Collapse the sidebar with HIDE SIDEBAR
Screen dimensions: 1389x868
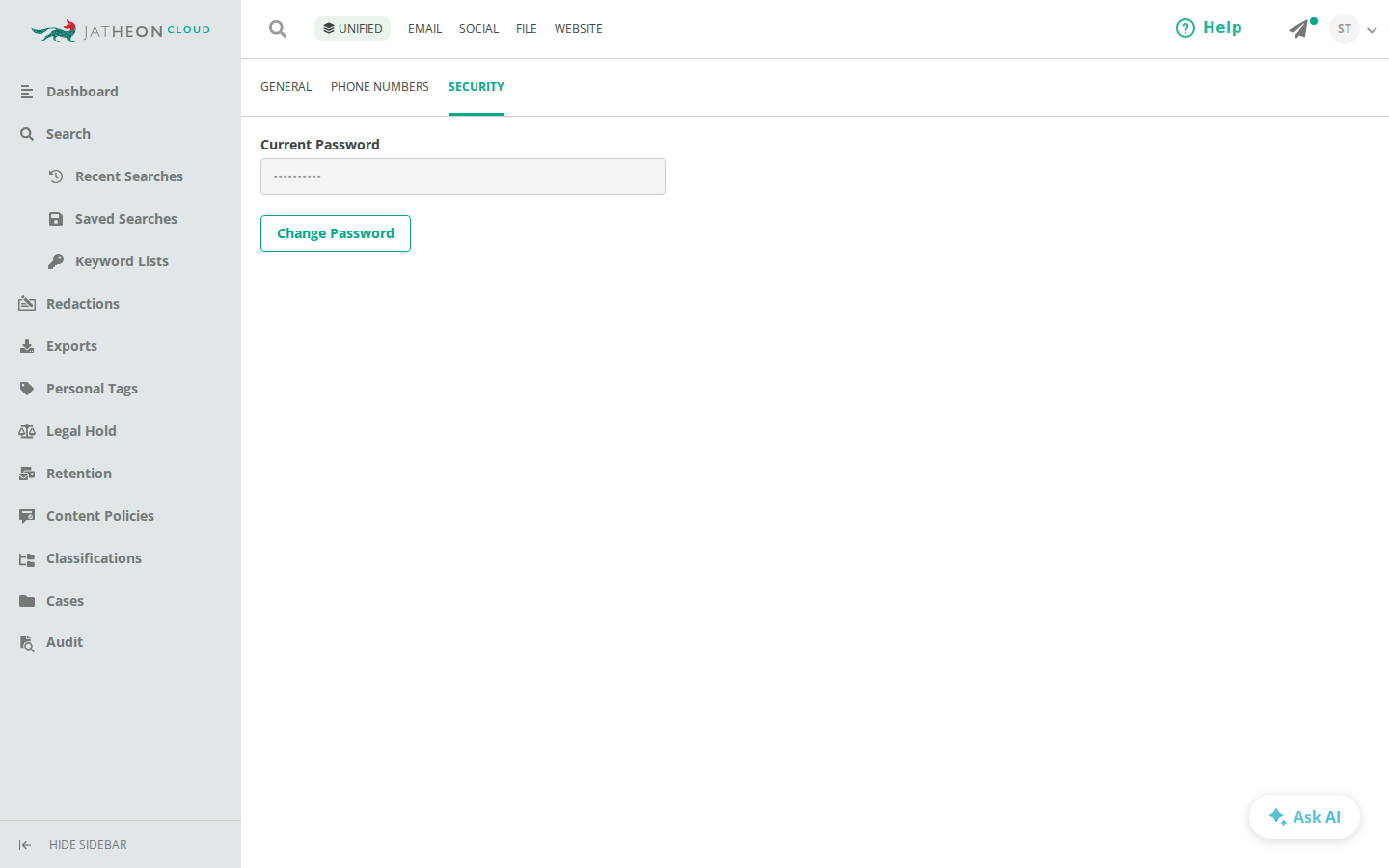point(72,845)
